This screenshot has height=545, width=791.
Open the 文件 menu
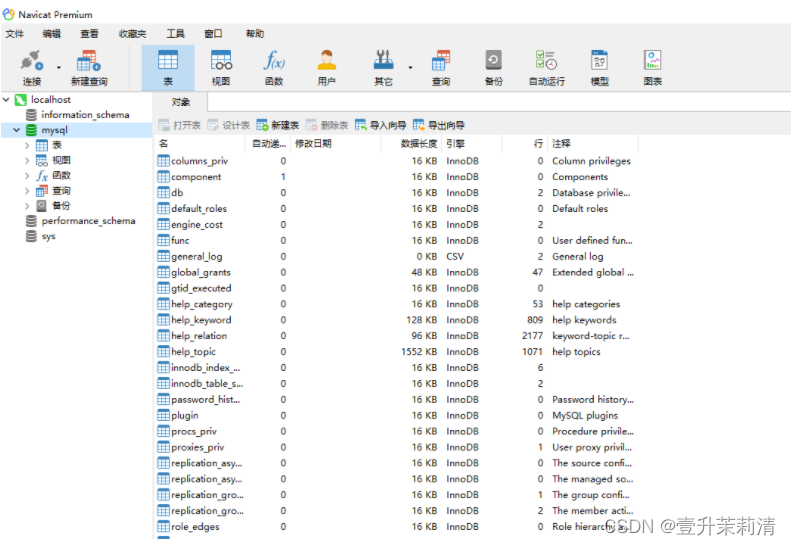click(x=15, y=34)
